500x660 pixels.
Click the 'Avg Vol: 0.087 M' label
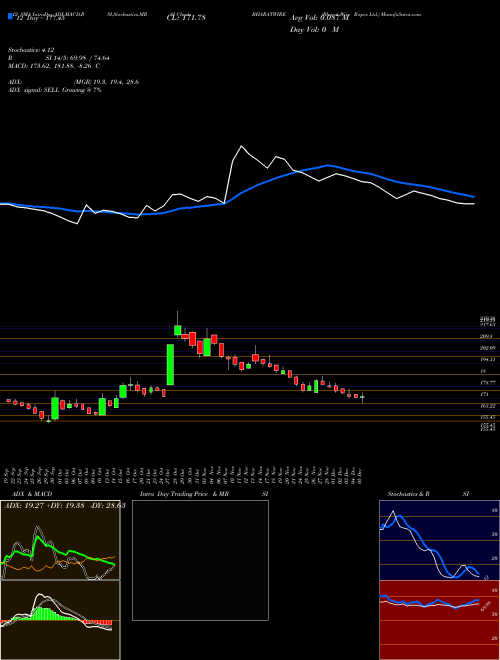(x=320, y=18)
